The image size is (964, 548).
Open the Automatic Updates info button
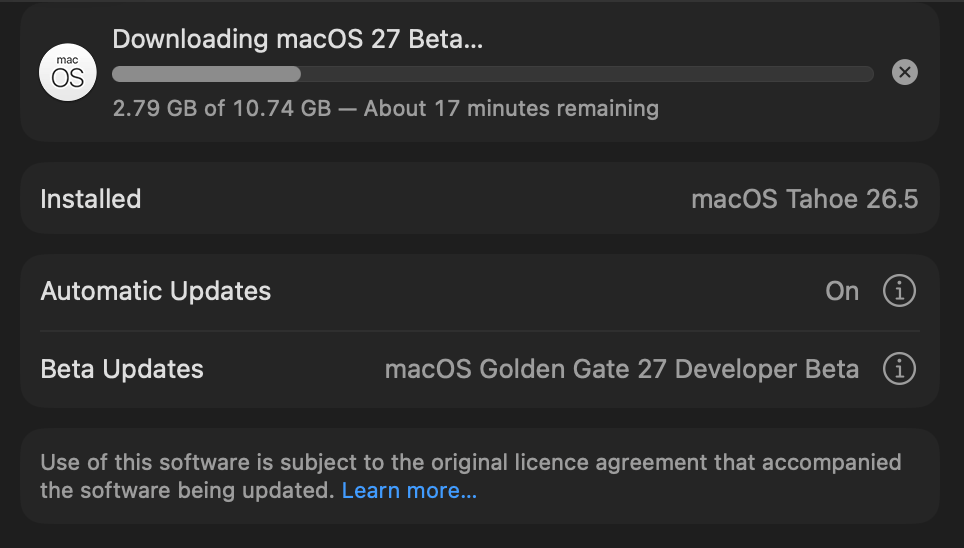pos(899,291)
